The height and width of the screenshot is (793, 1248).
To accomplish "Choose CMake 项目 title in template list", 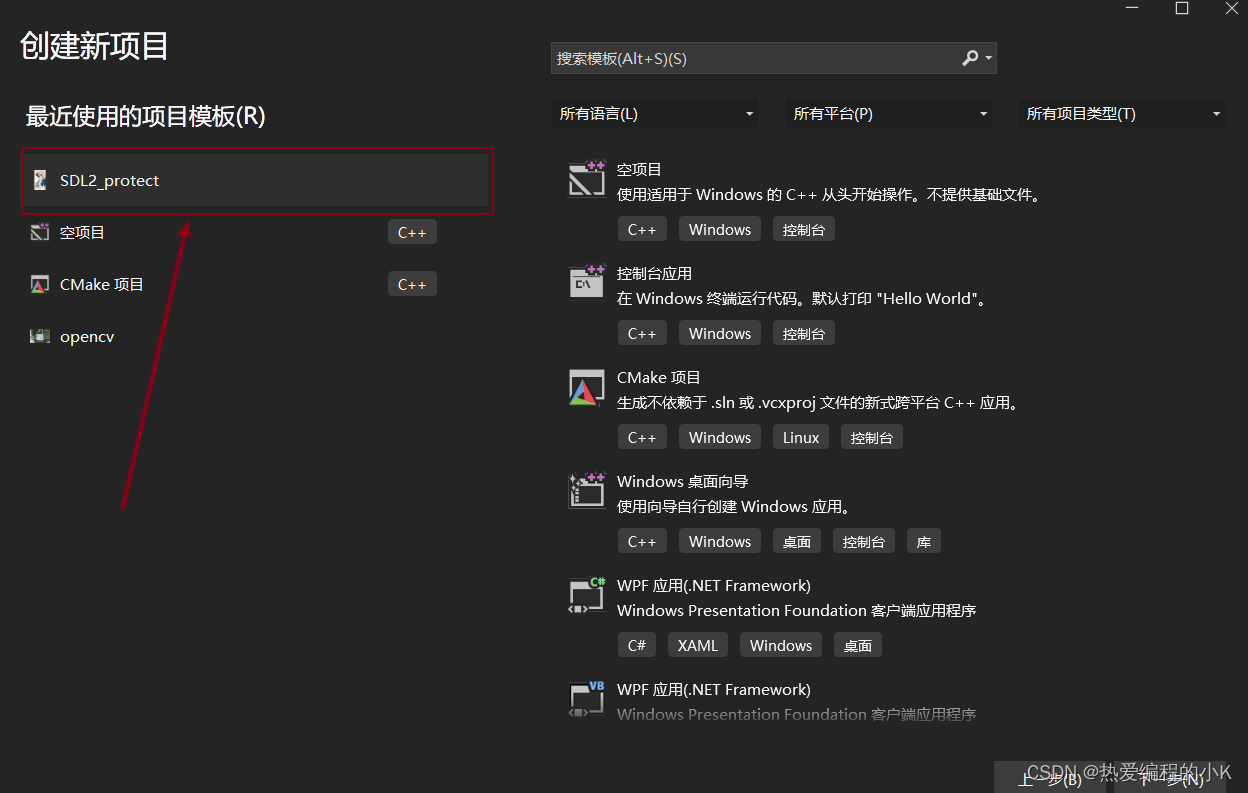I will tap(659, 377).
